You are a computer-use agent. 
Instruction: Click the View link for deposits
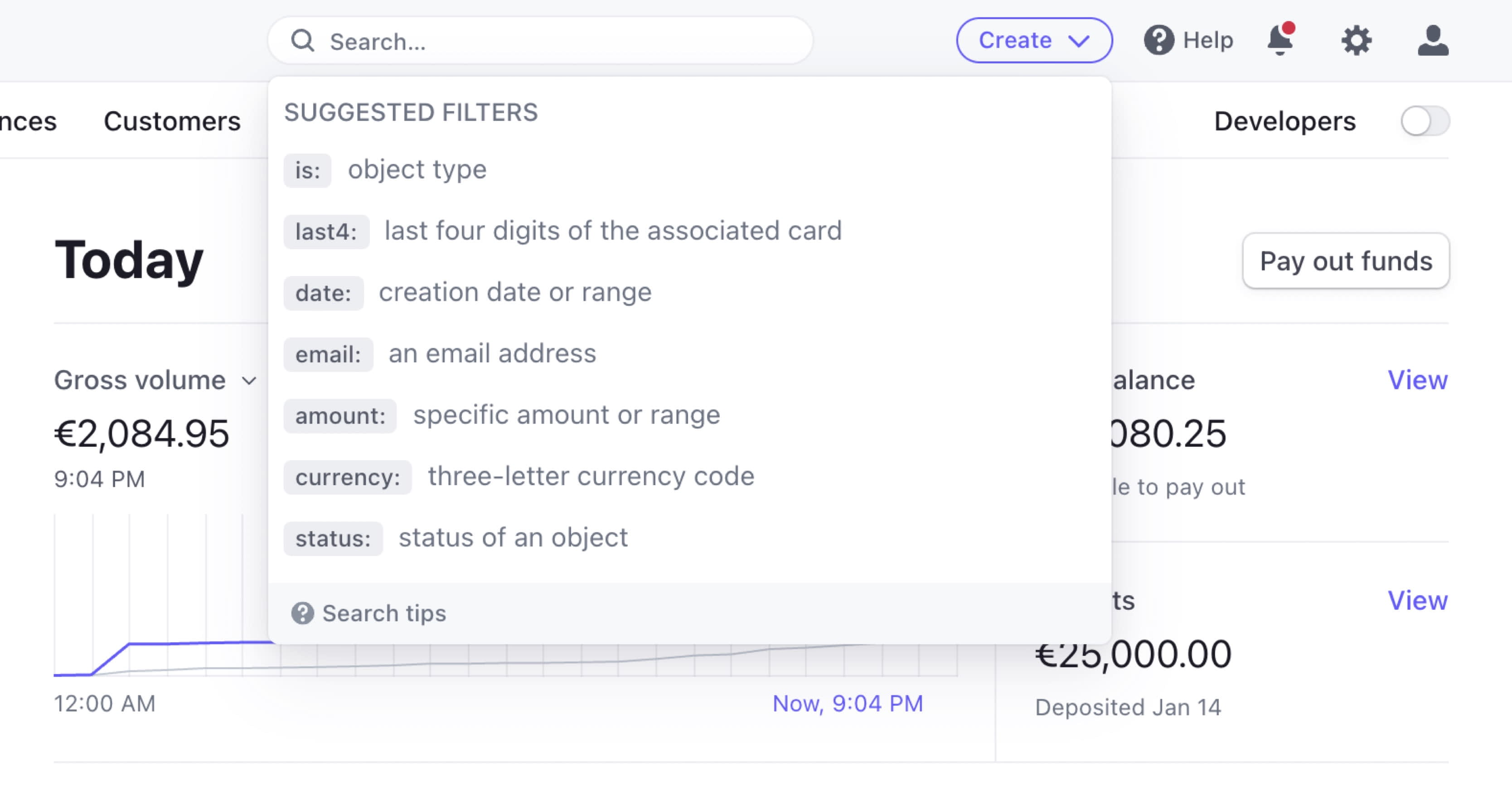click(1419, 600)
